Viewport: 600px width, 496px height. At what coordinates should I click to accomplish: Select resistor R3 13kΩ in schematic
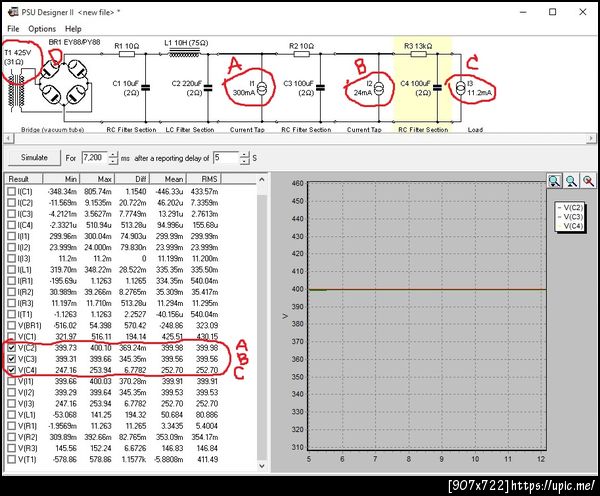[418, 54]
